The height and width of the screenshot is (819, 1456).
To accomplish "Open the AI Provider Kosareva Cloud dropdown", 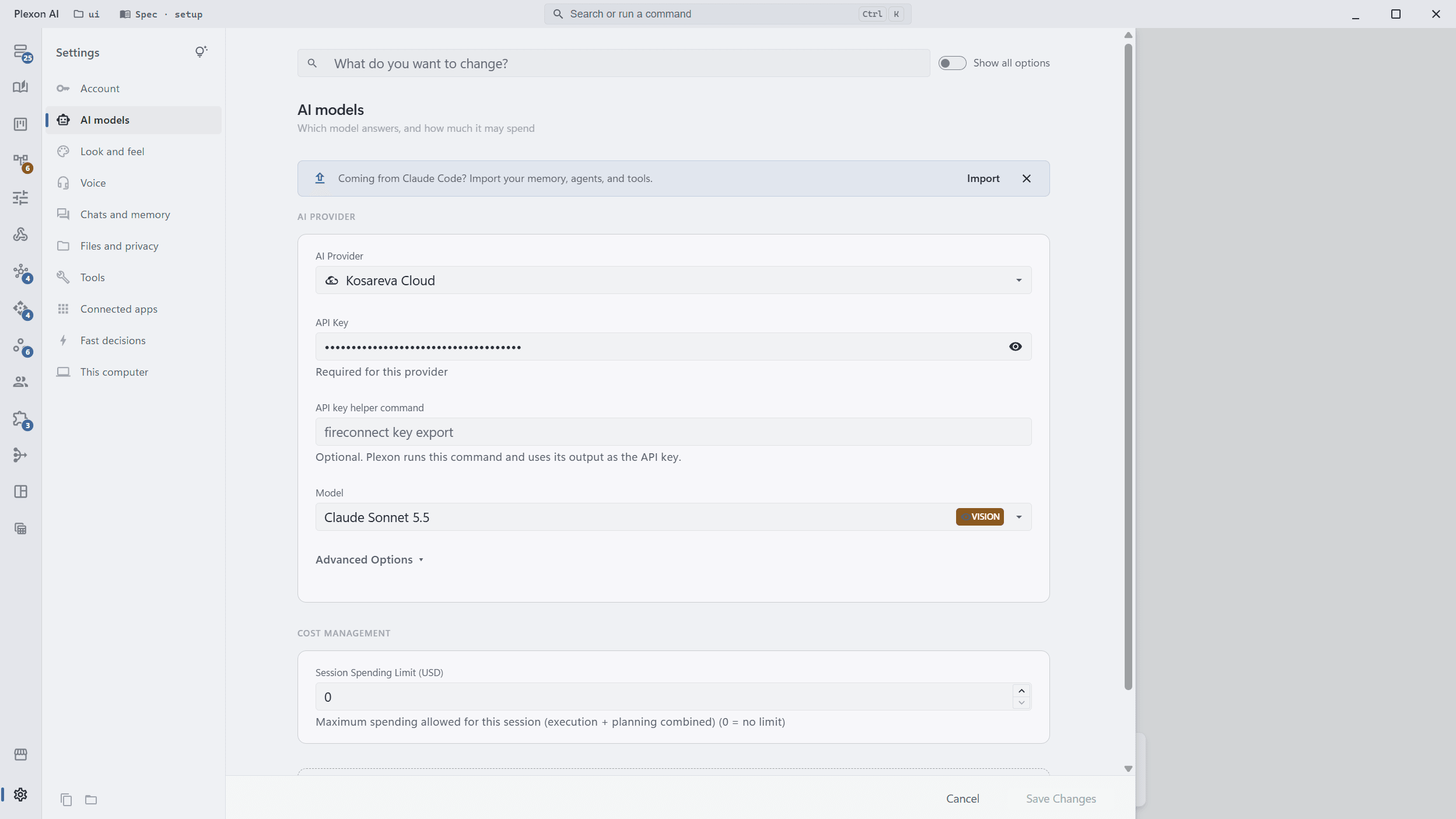I will pyautogui.click(x=673, y=281).
